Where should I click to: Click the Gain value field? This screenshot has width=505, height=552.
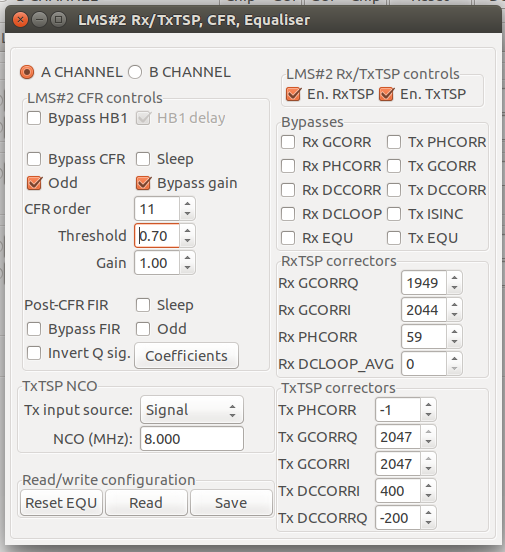tap(157, 263)
